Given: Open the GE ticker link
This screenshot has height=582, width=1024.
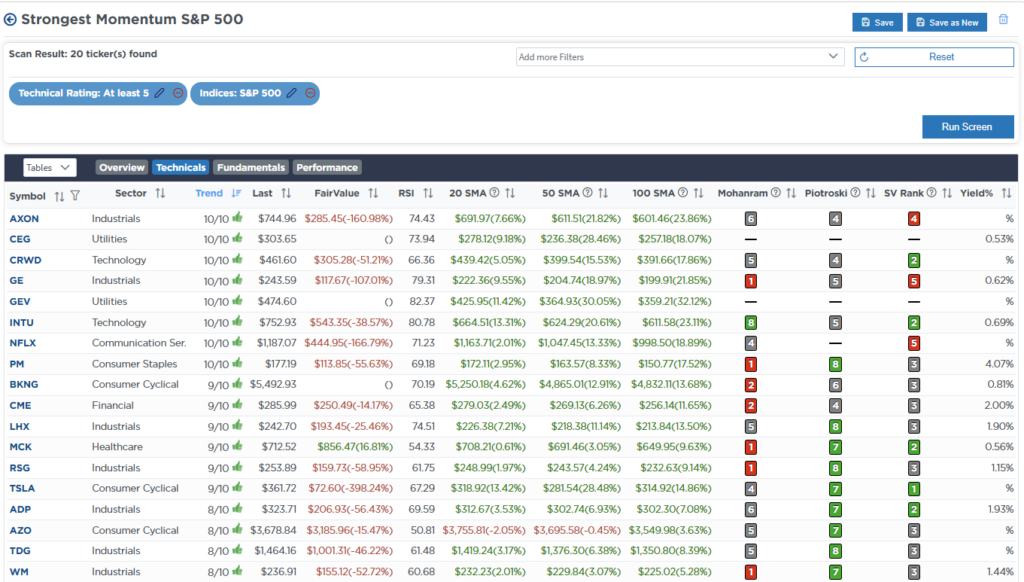Looking at the screenshot, I should coord(16,280).
